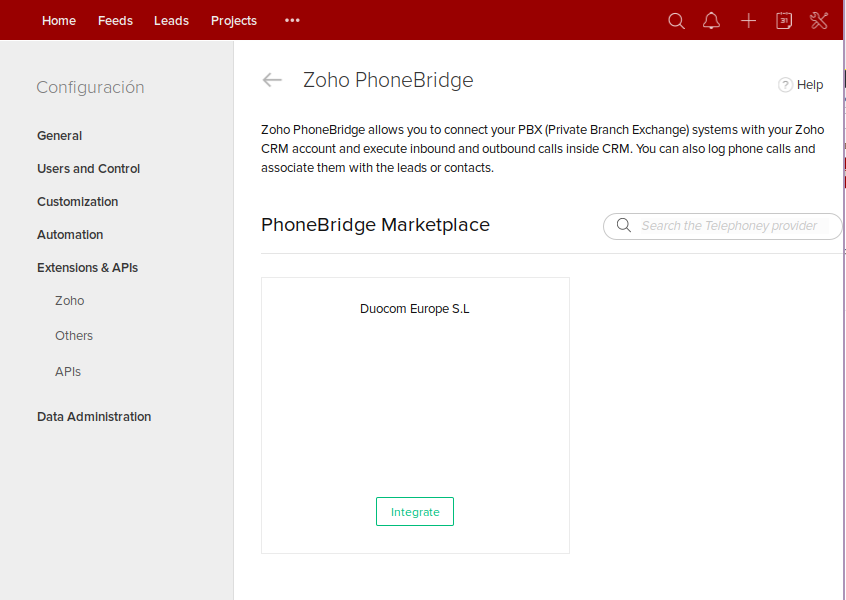Open the search magnifier in top bar
The height and width of the screenshot is (600, 846).
pos(676,21)
